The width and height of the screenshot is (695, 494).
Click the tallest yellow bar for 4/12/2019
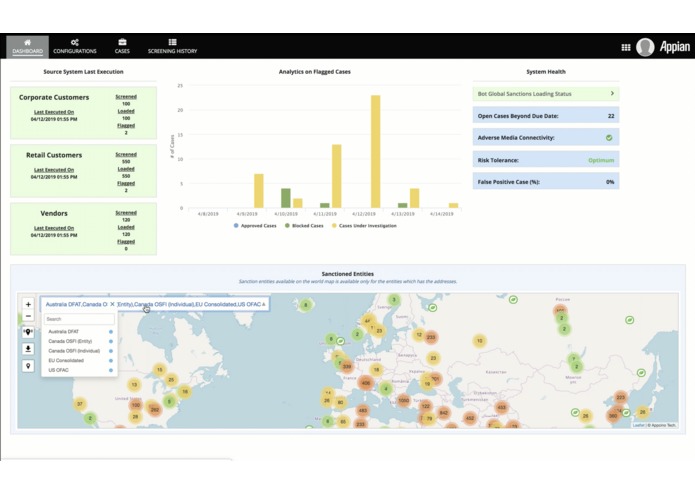coord(375,152)
